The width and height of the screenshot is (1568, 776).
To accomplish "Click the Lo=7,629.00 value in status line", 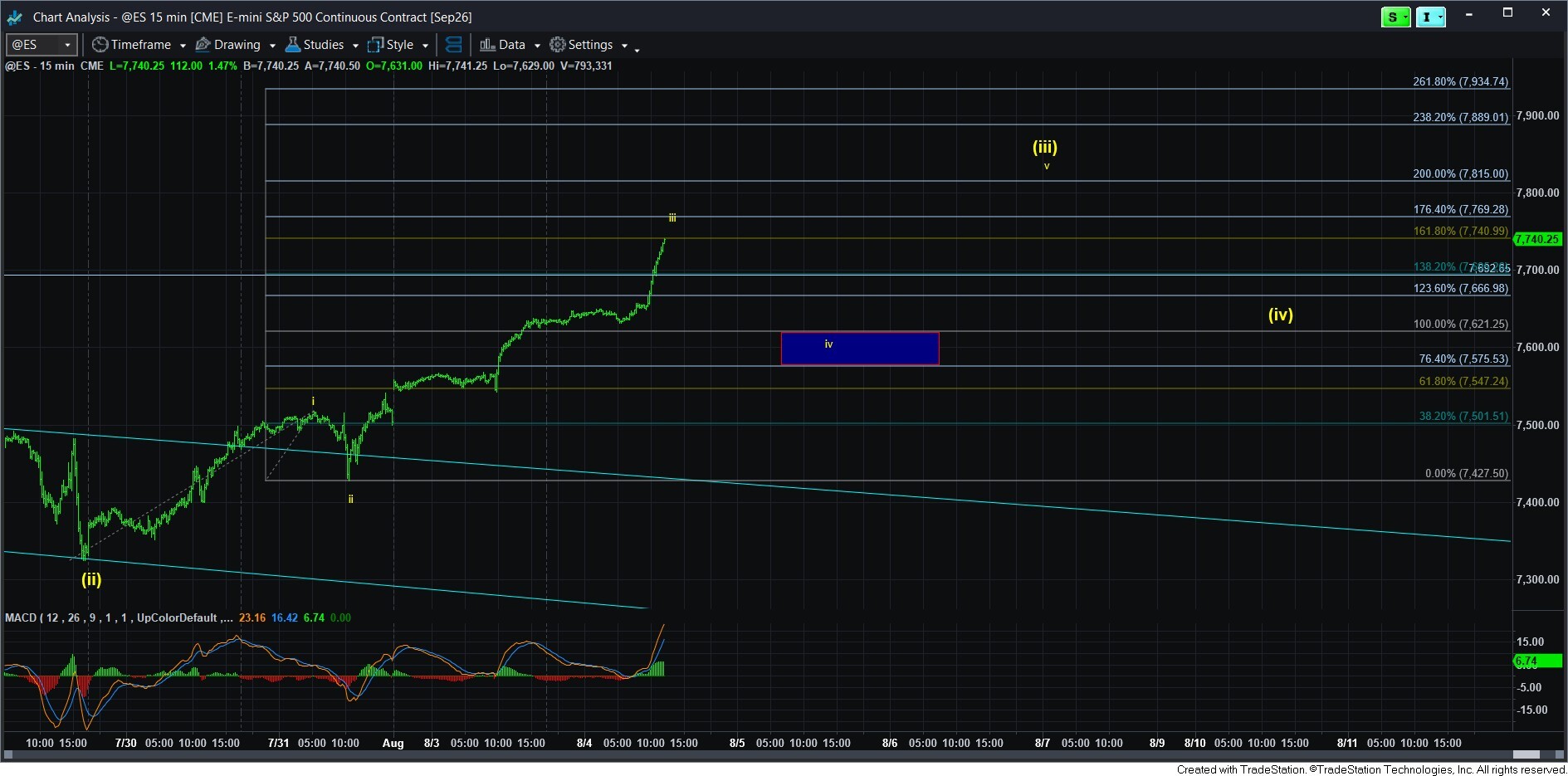I will tap(524, 66).
